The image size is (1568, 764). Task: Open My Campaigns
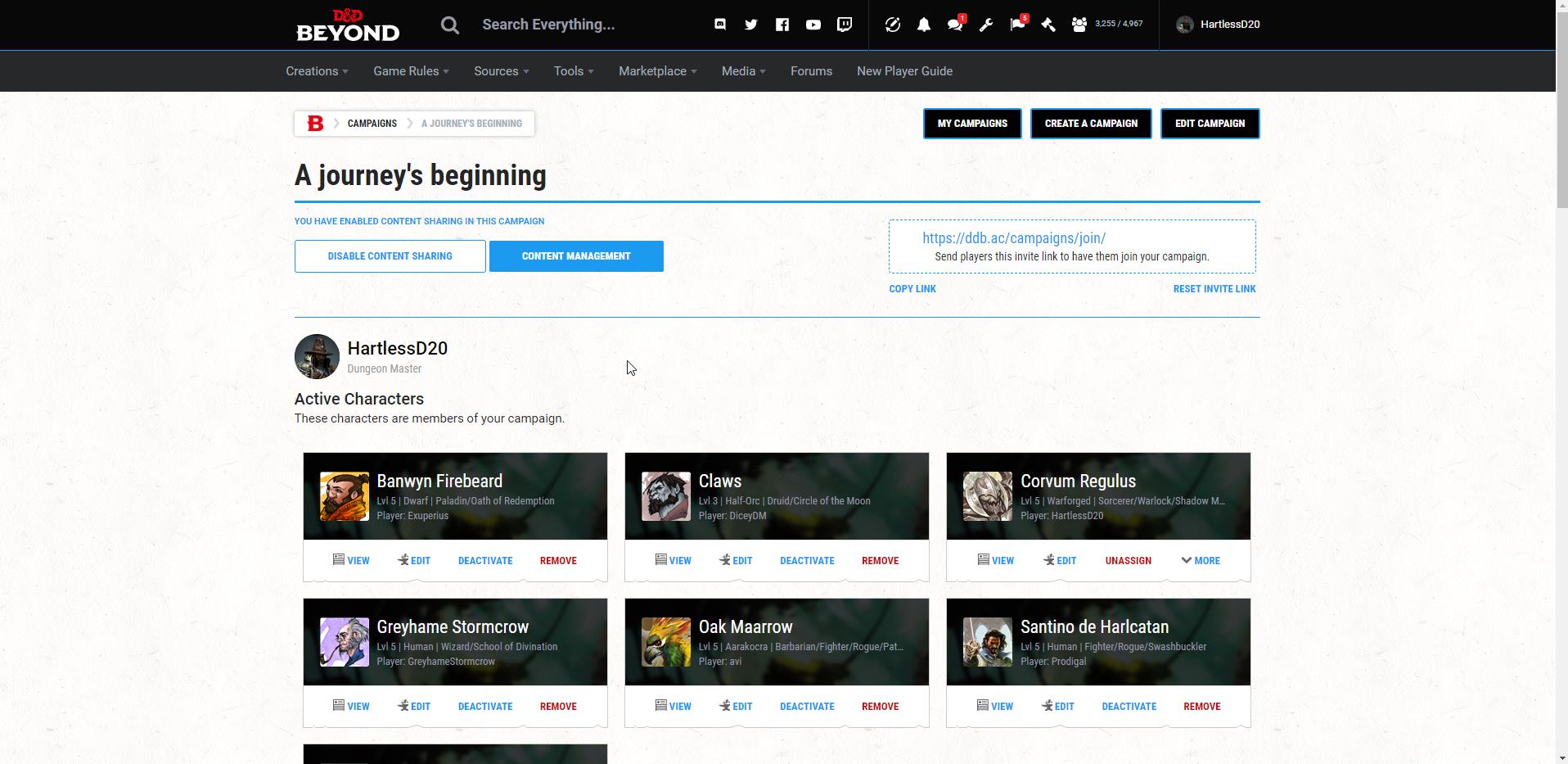pos(972,124)
